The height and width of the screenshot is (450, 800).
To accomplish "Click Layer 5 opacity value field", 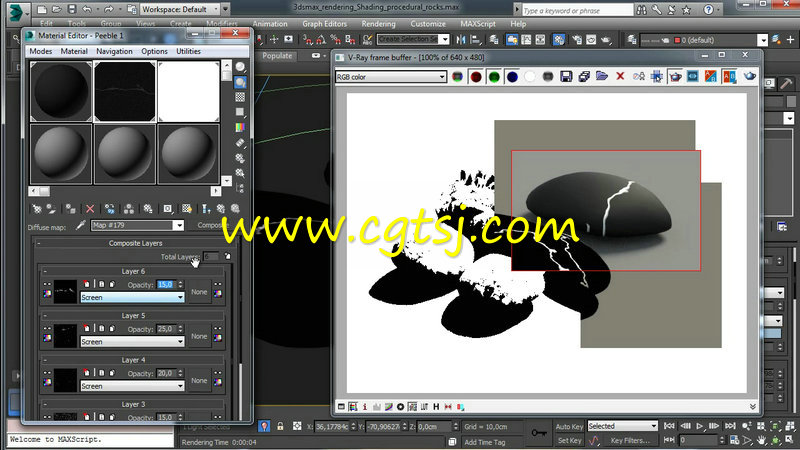I will point(166,329).
